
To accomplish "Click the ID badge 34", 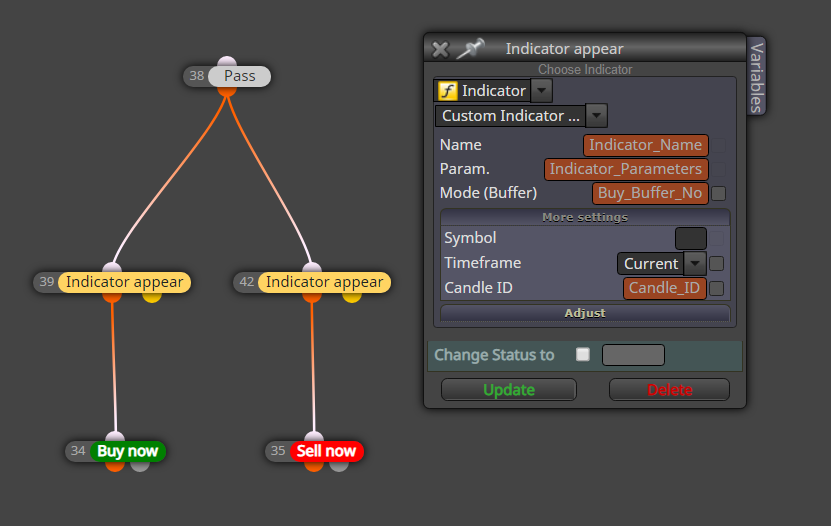I will [78, 451].
